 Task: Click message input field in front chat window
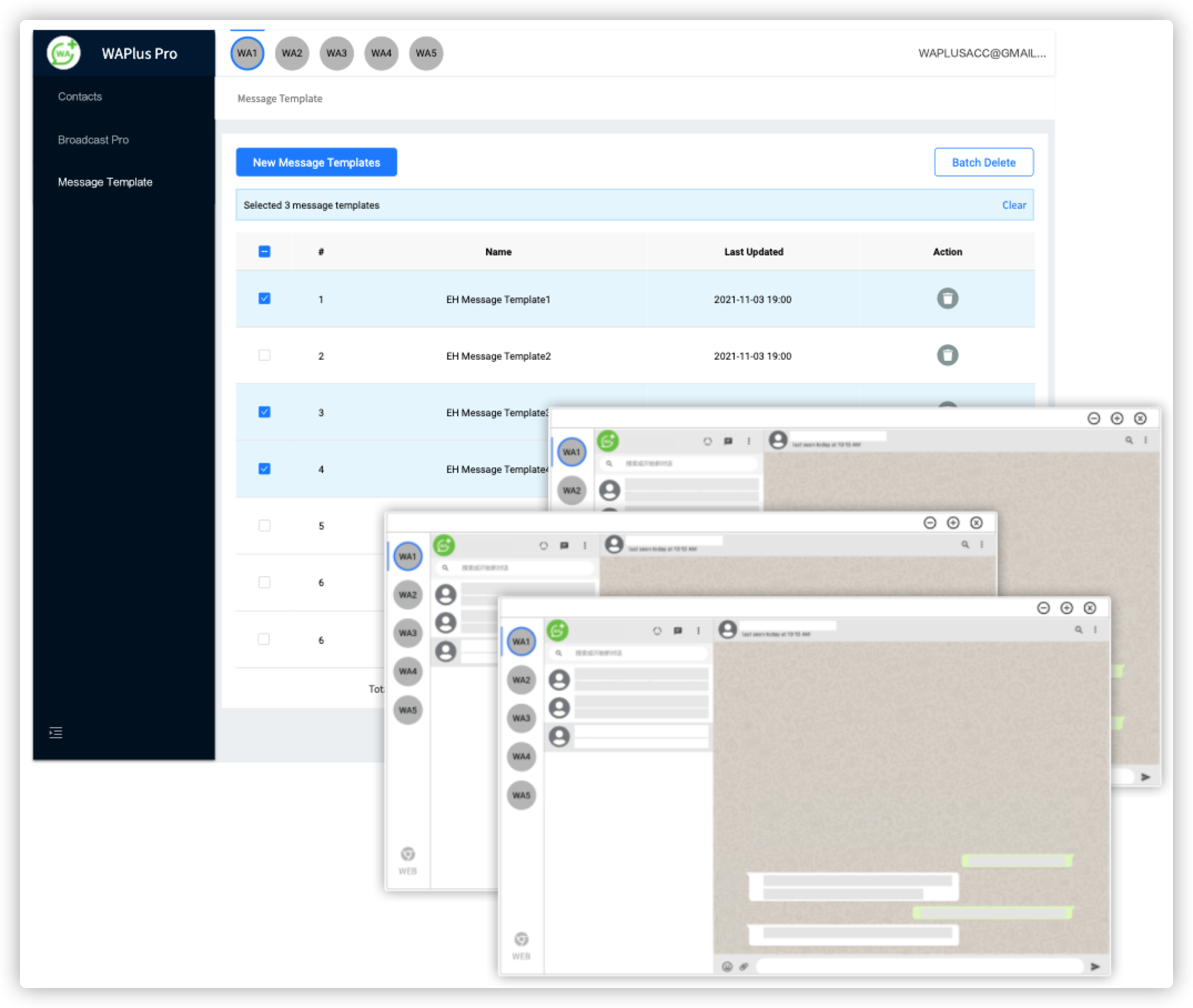point(919,966)
